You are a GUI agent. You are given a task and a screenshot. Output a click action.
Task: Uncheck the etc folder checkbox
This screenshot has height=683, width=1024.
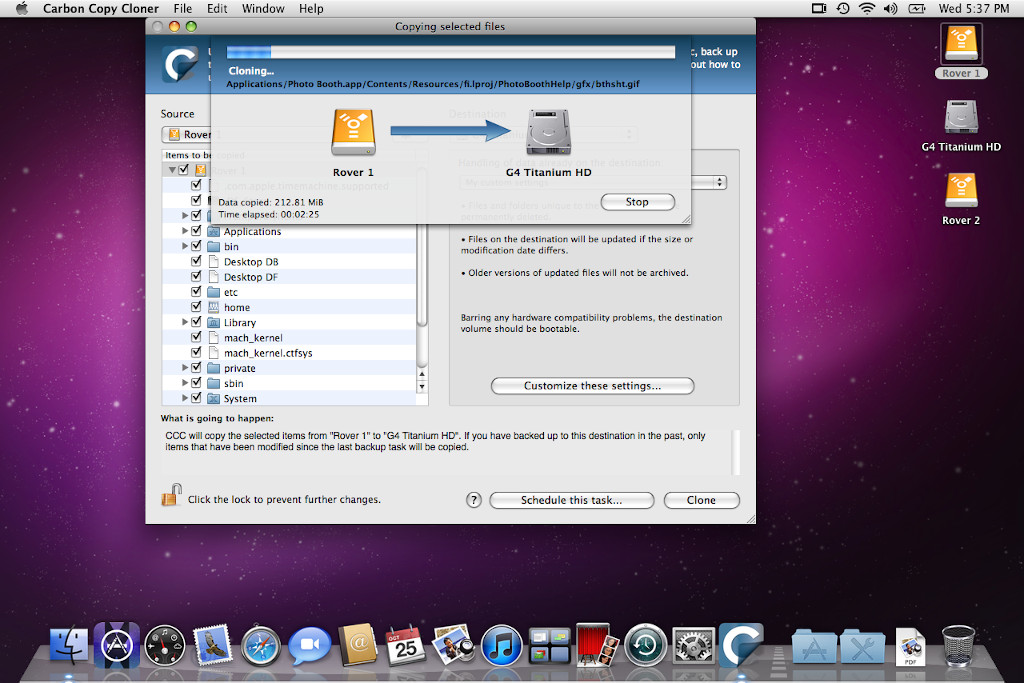pyautogui.click(x=196, y=291)
